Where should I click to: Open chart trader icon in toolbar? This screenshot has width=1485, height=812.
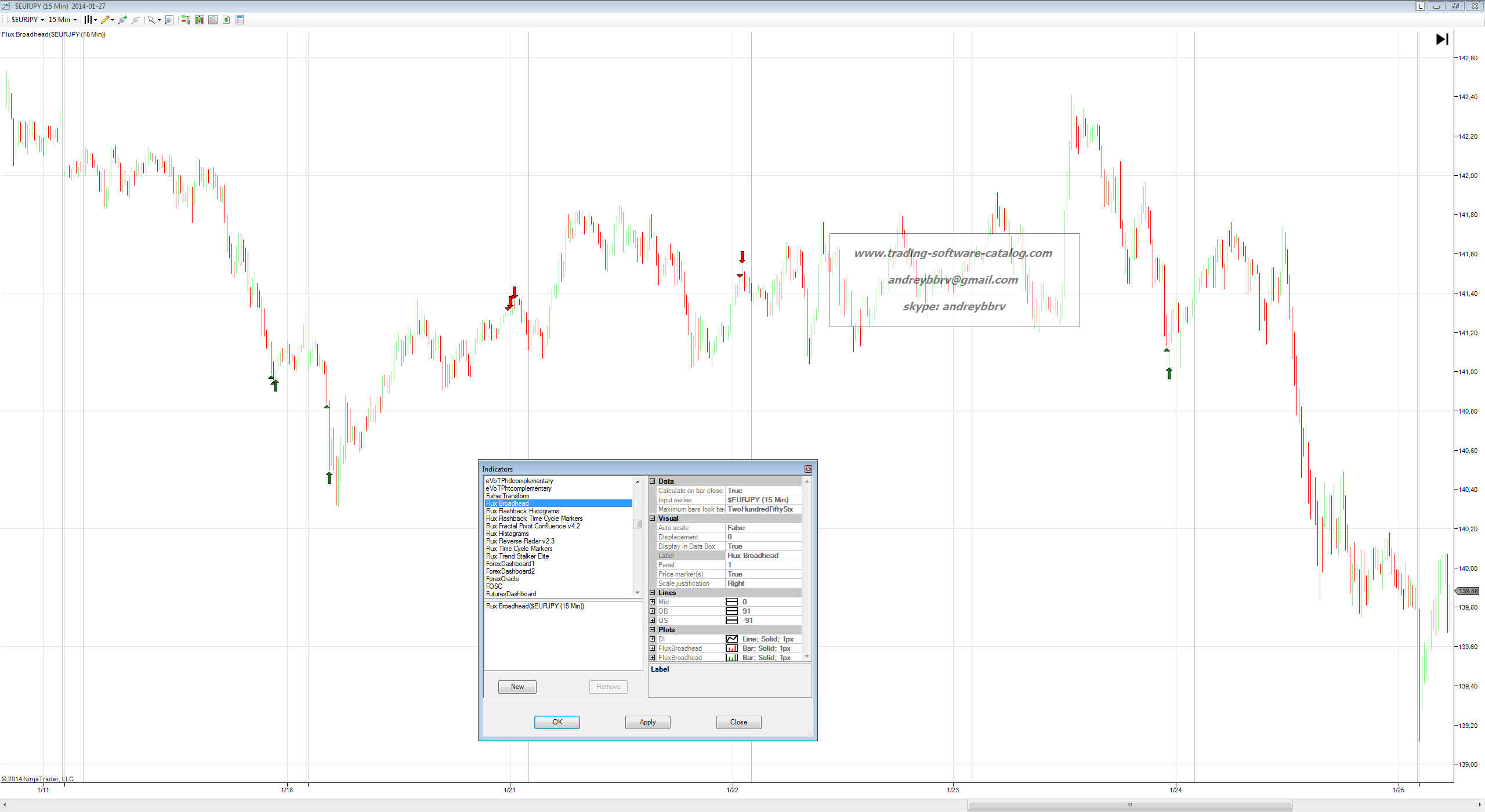click(185, 20)
